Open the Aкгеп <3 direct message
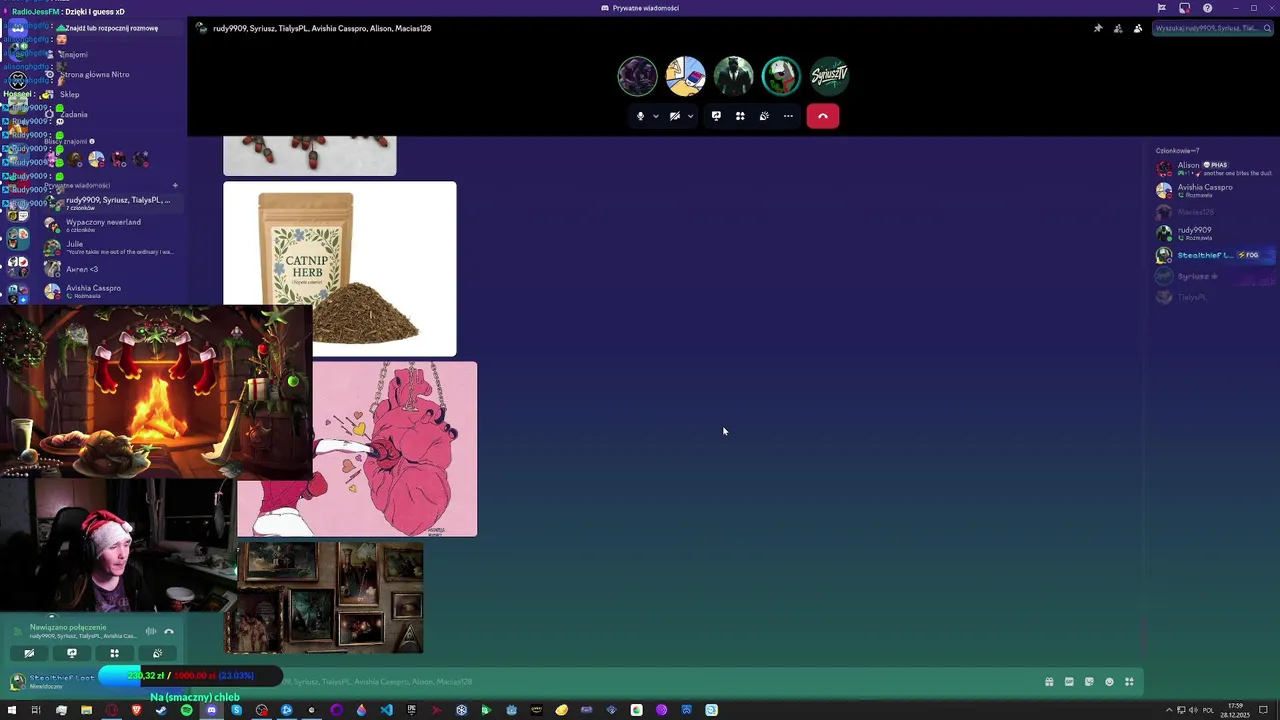 112,269
